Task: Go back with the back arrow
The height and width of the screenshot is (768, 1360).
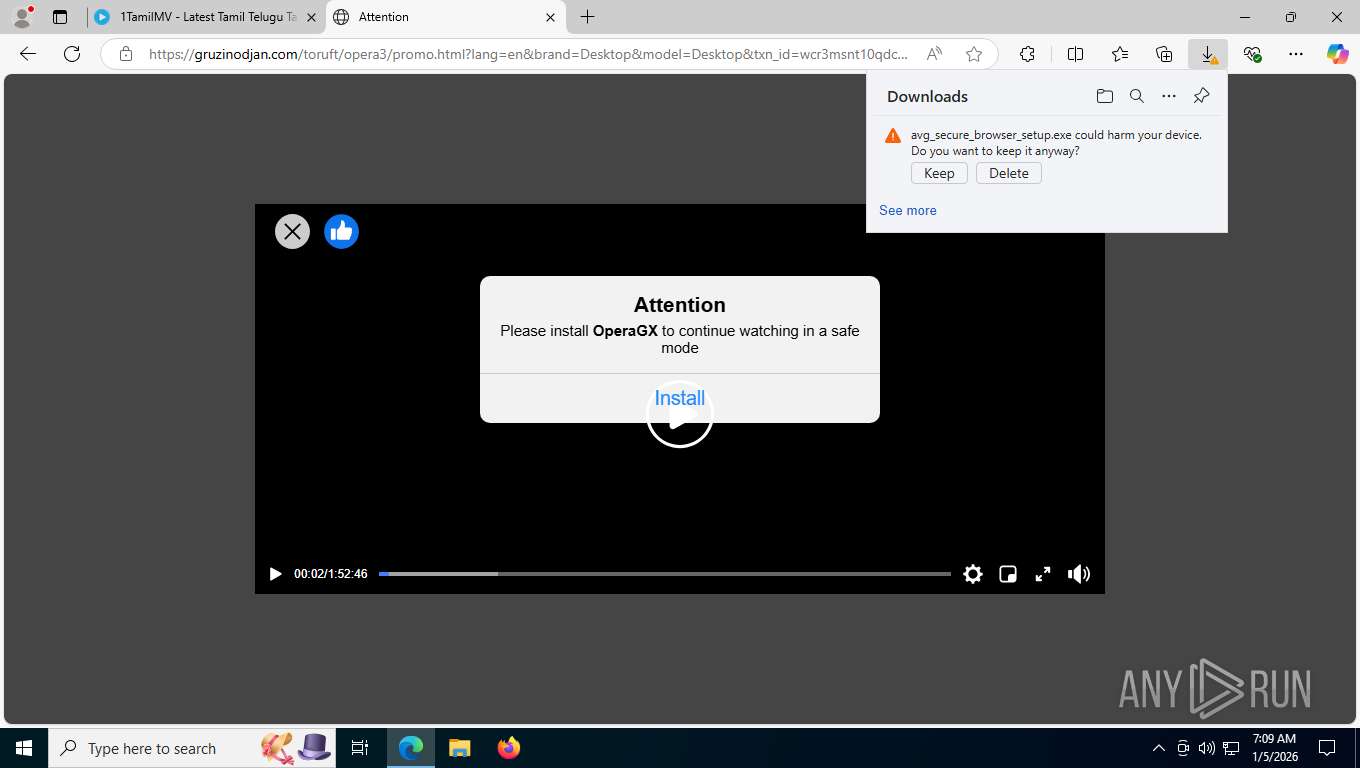Action: (x=28, y=54)
